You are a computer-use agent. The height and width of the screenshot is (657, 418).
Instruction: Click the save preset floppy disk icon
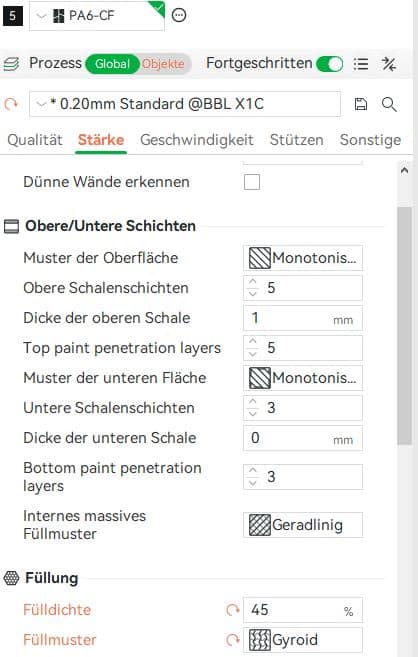(x=361, y=104)
